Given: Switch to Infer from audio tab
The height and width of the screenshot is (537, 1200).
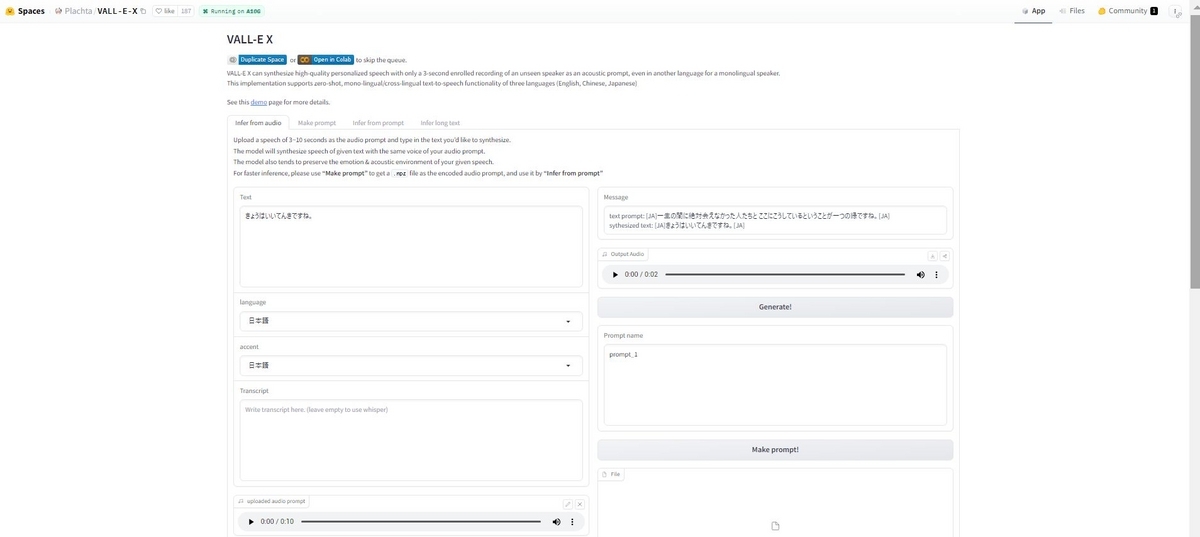Looking at the screenshot, I should point(258,122).
